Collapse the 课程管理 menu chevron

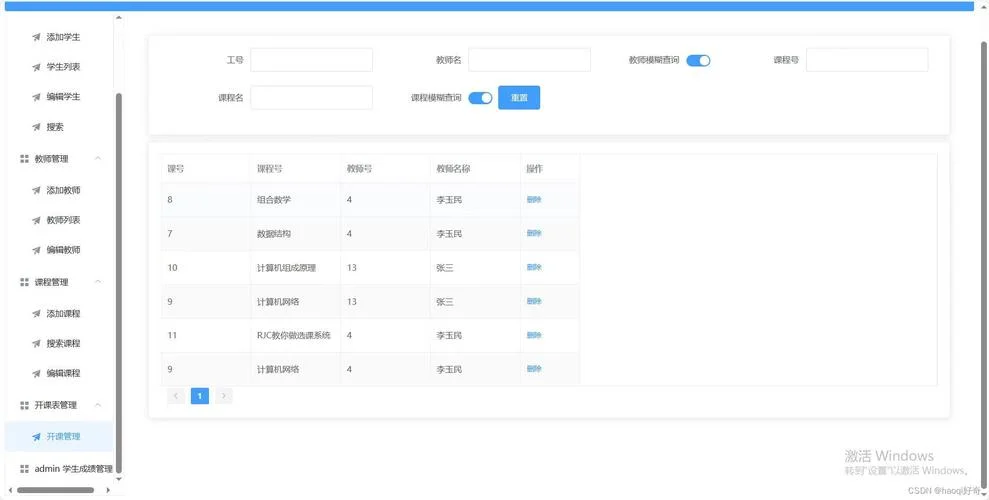(x=98, y=281)
